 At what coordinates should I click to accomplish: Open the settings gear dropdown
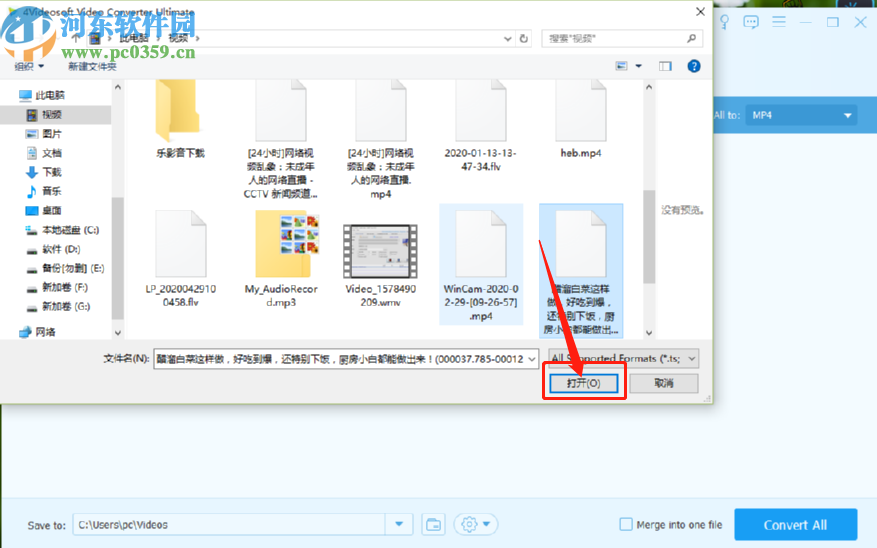[x=475, y=525]
